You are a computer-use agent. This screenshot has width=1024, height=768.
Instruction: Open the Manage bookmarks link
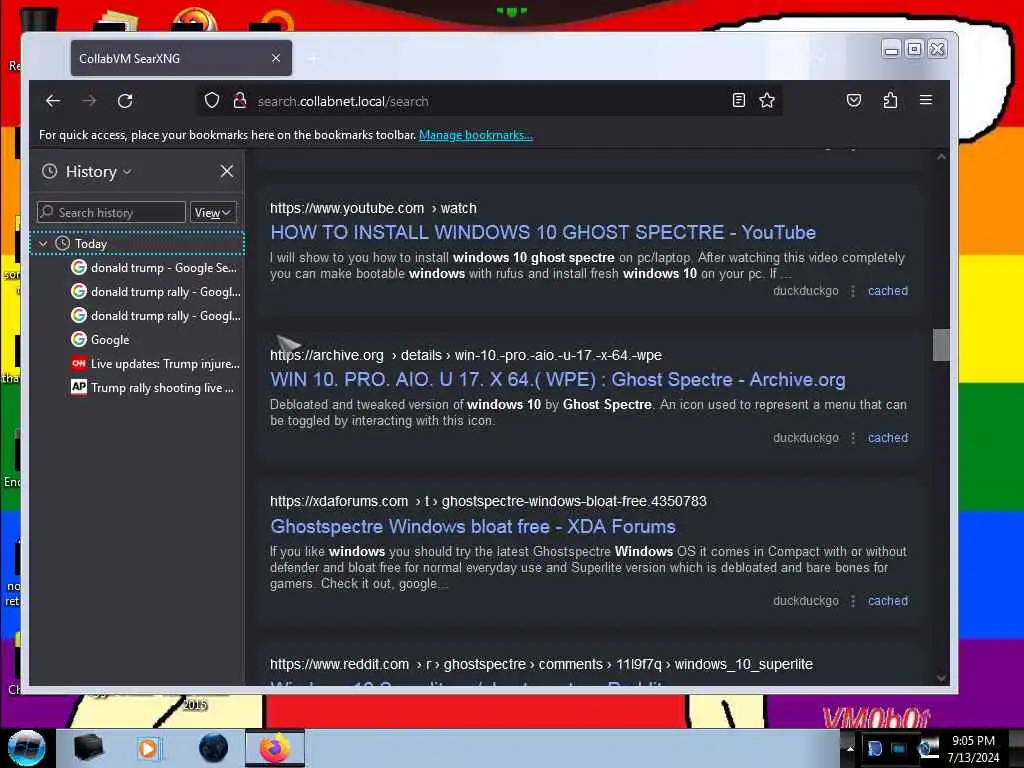475,135
